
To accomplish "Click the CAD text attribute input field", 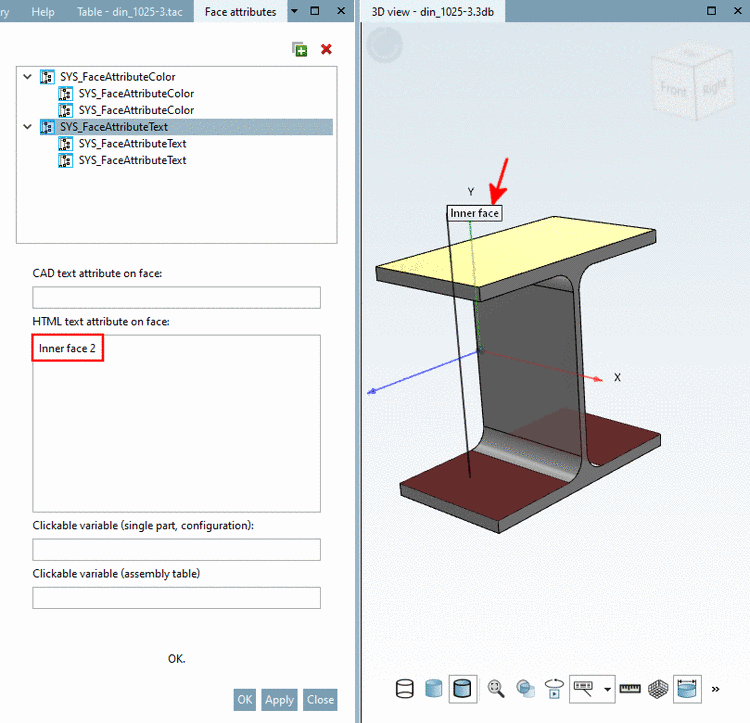I will pos(176,297).
